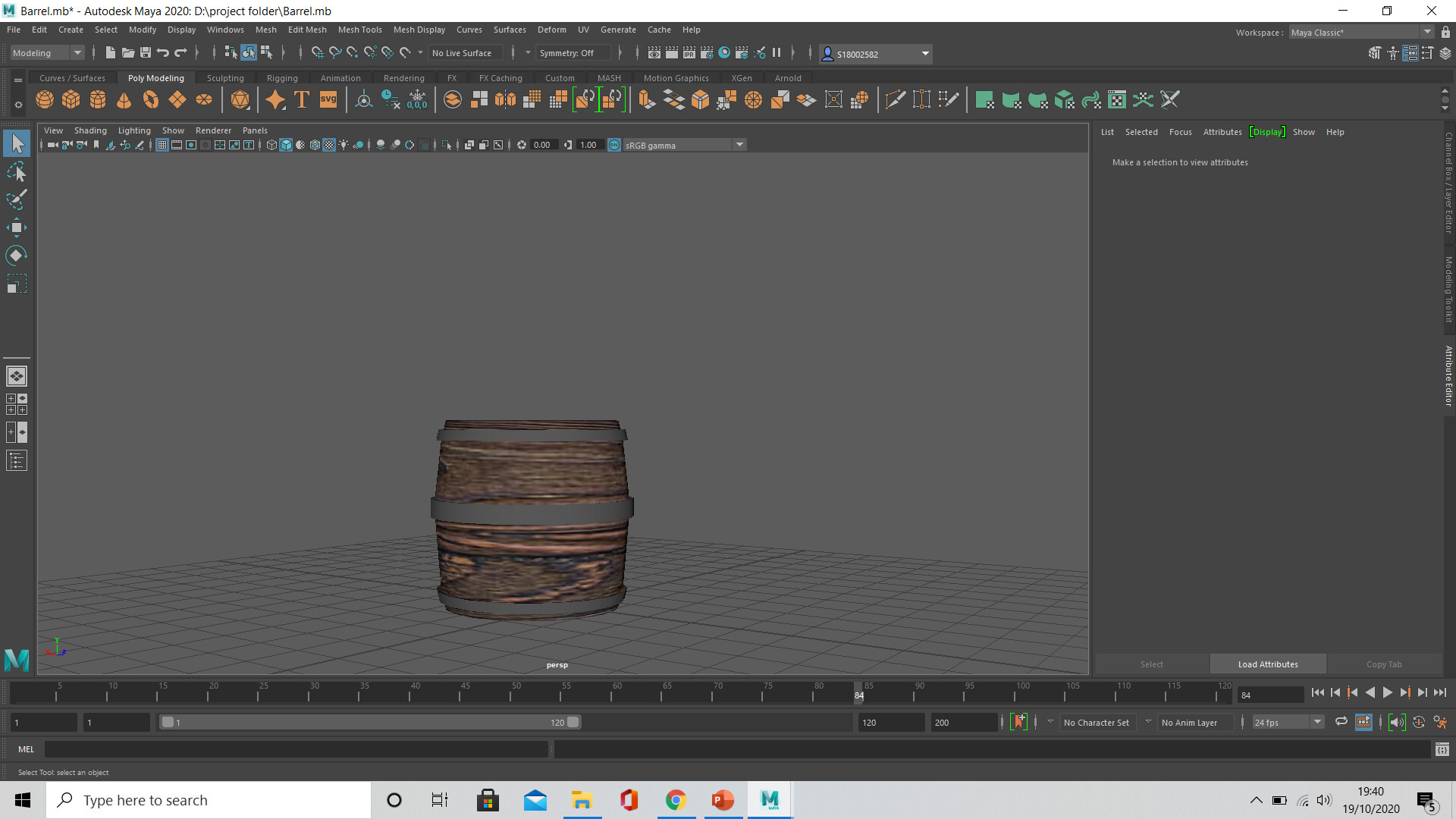Open the S18002582 account dropdown
This screenshot has height=819, width=1456.
[876, 53]
